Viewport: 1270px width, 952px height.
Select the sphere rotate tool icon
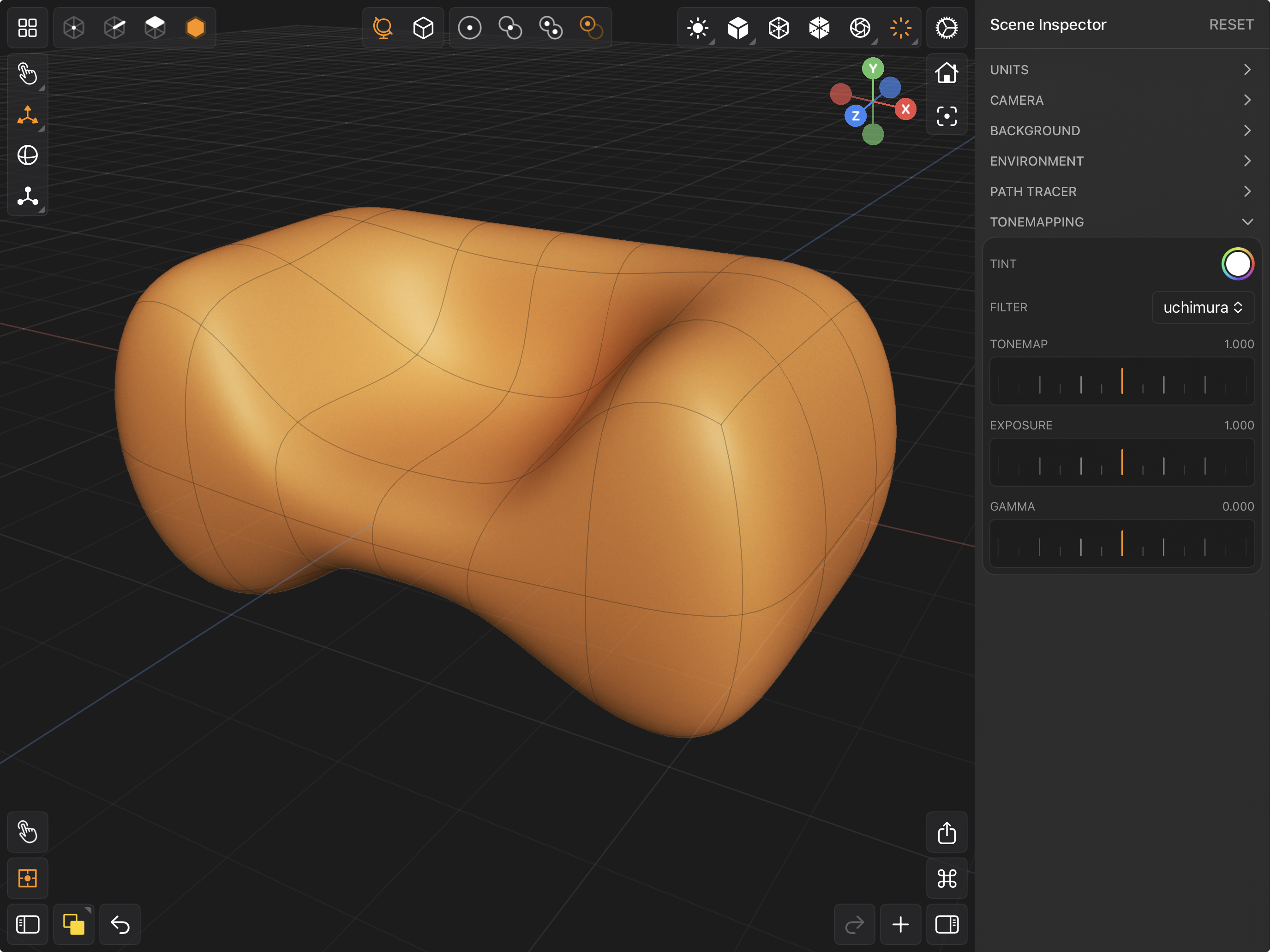pos(28,155)
